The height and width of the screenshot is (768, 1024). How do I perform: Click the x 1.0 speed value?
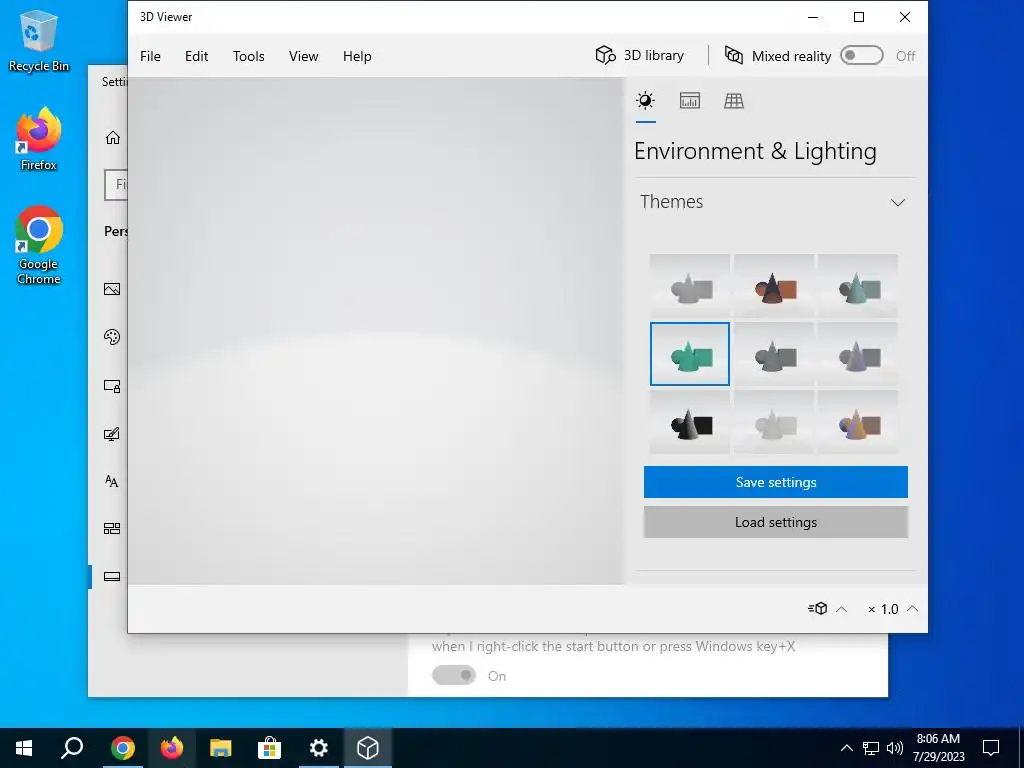point(884,609)
